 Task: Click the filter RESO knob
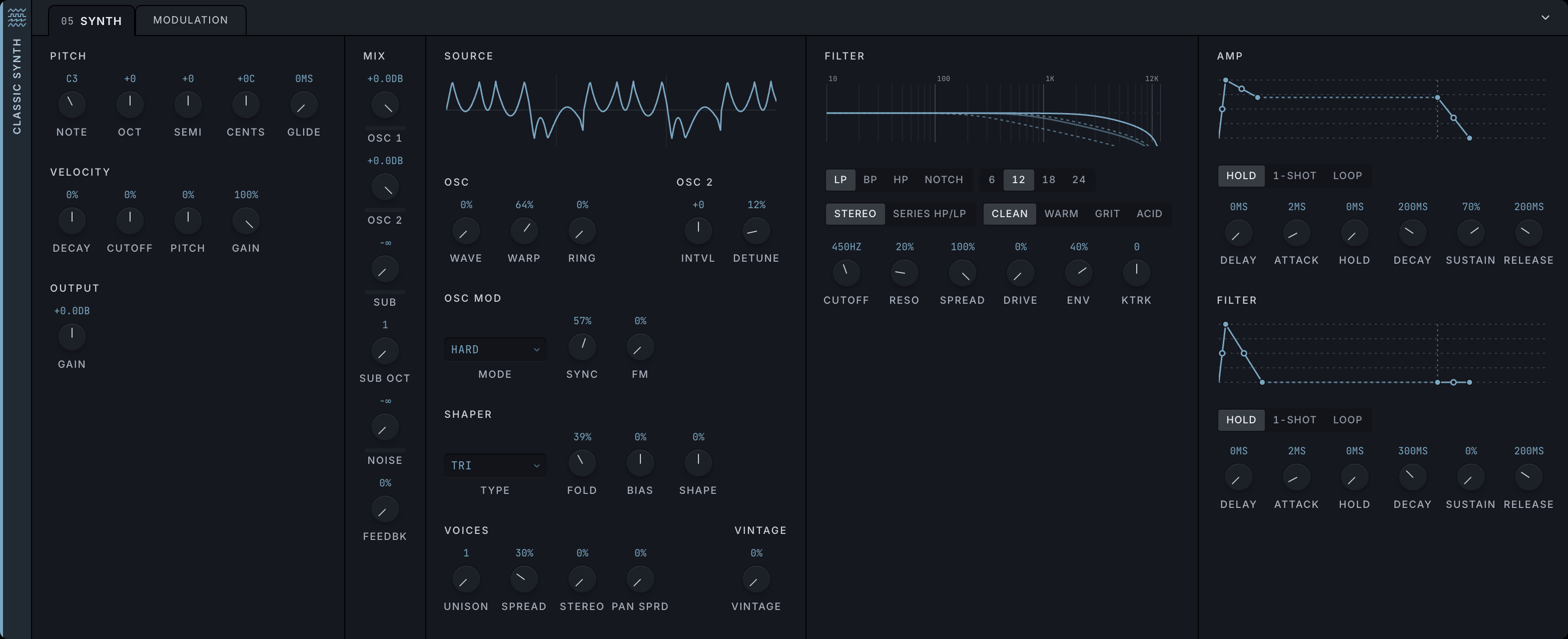904,273
